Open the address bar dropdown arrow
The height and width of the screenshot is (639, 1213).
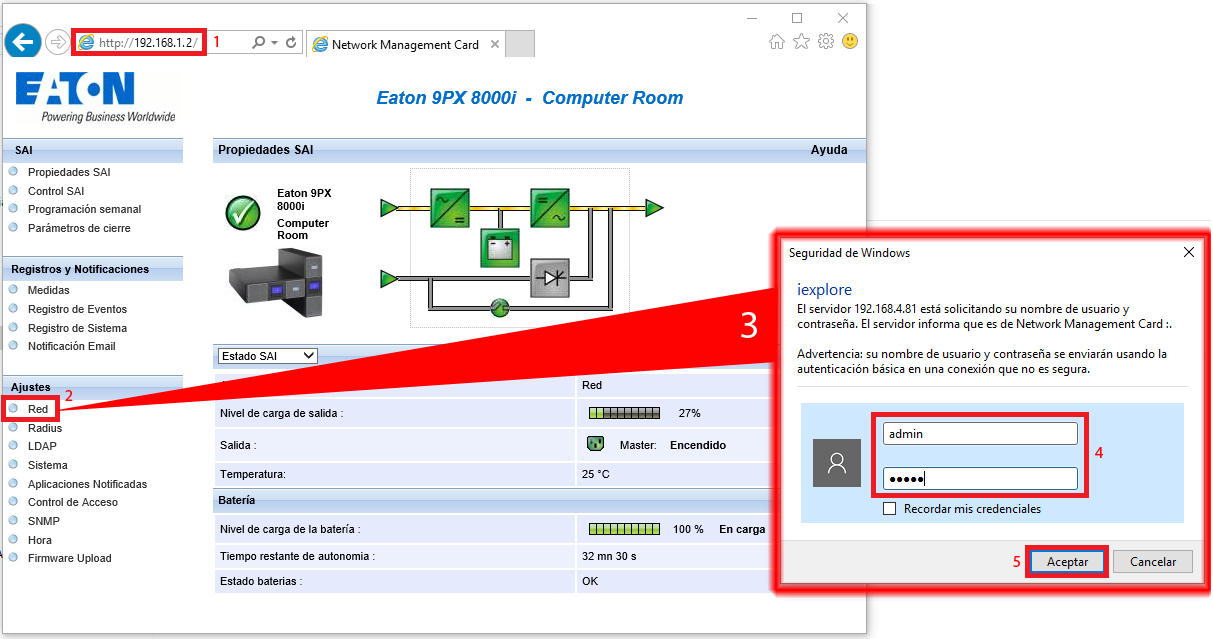(x=274, y=42)
